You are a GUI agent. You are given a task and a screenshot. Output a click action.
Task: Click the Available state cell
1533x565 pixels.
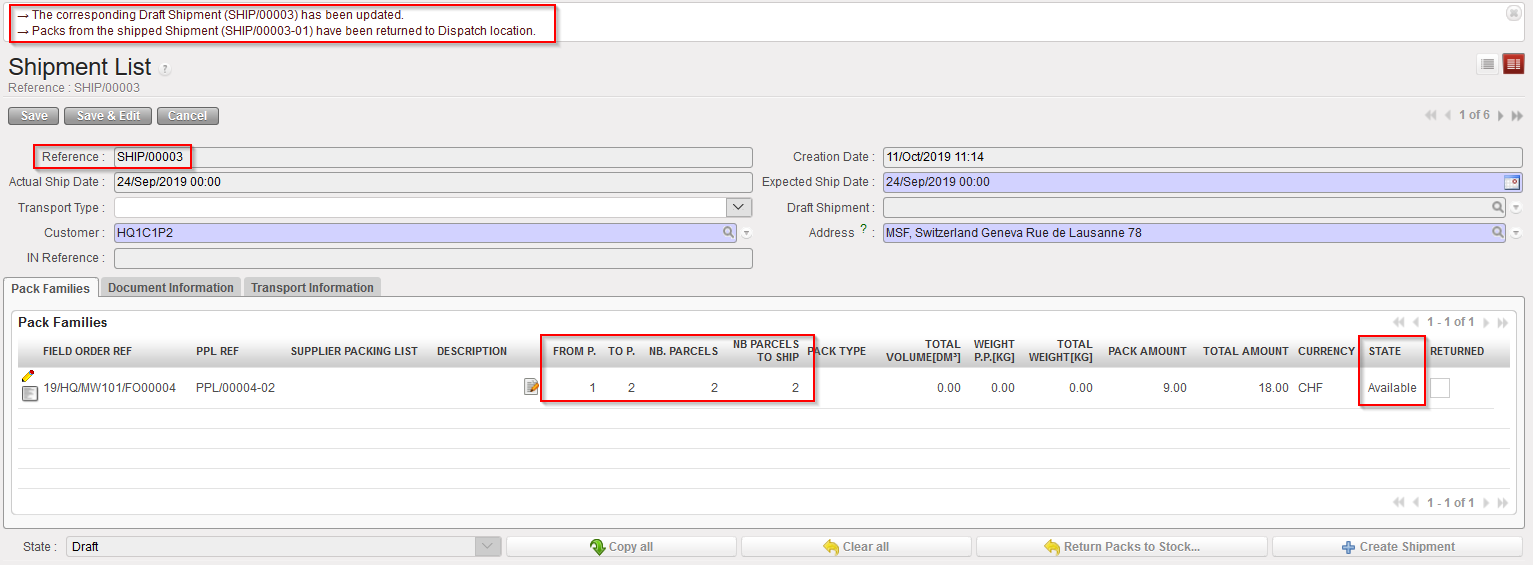point(1392,388)
